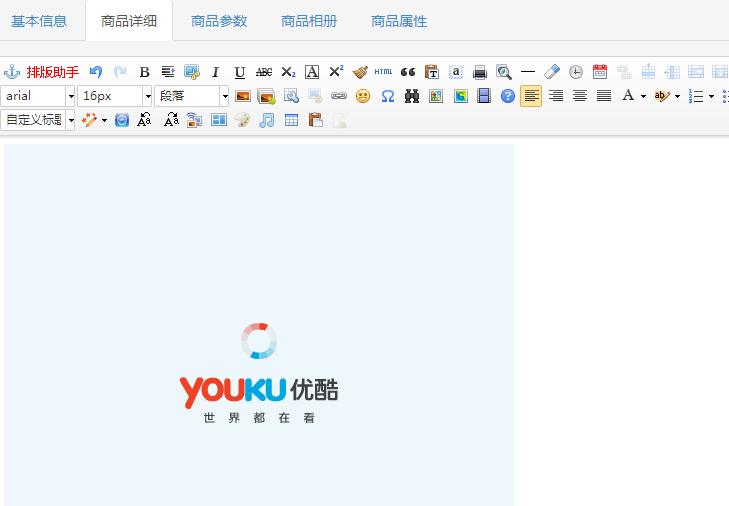Open the 商品参数 tab
The height and width of the screenshot is (506, 729).
[219, 21]
